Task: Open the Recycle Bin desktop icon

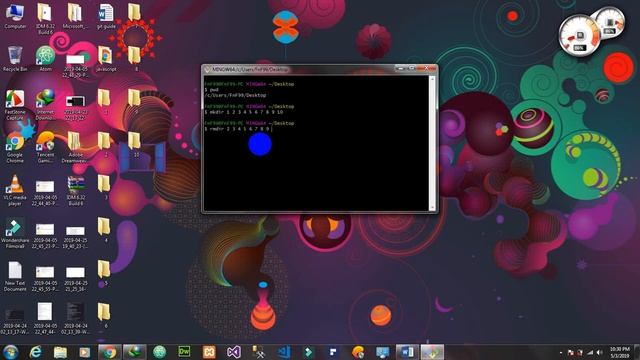Action: 15,59
